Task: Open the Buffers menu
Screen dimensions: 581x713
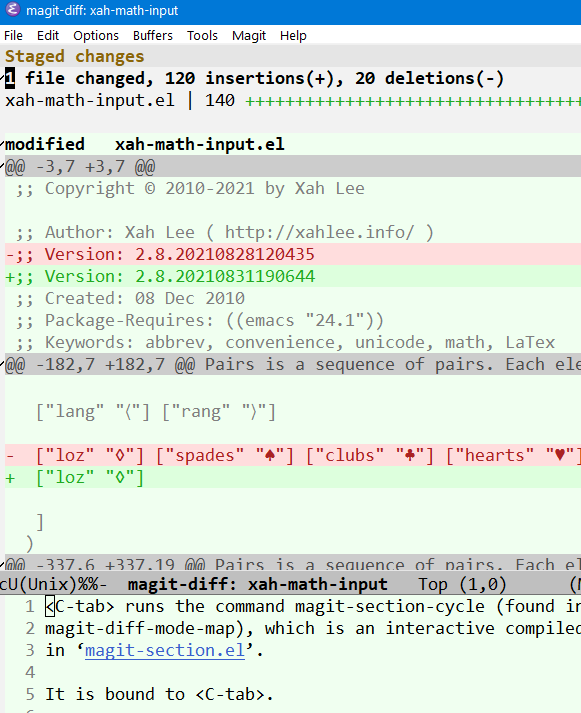Action: [x=153, y=35]
